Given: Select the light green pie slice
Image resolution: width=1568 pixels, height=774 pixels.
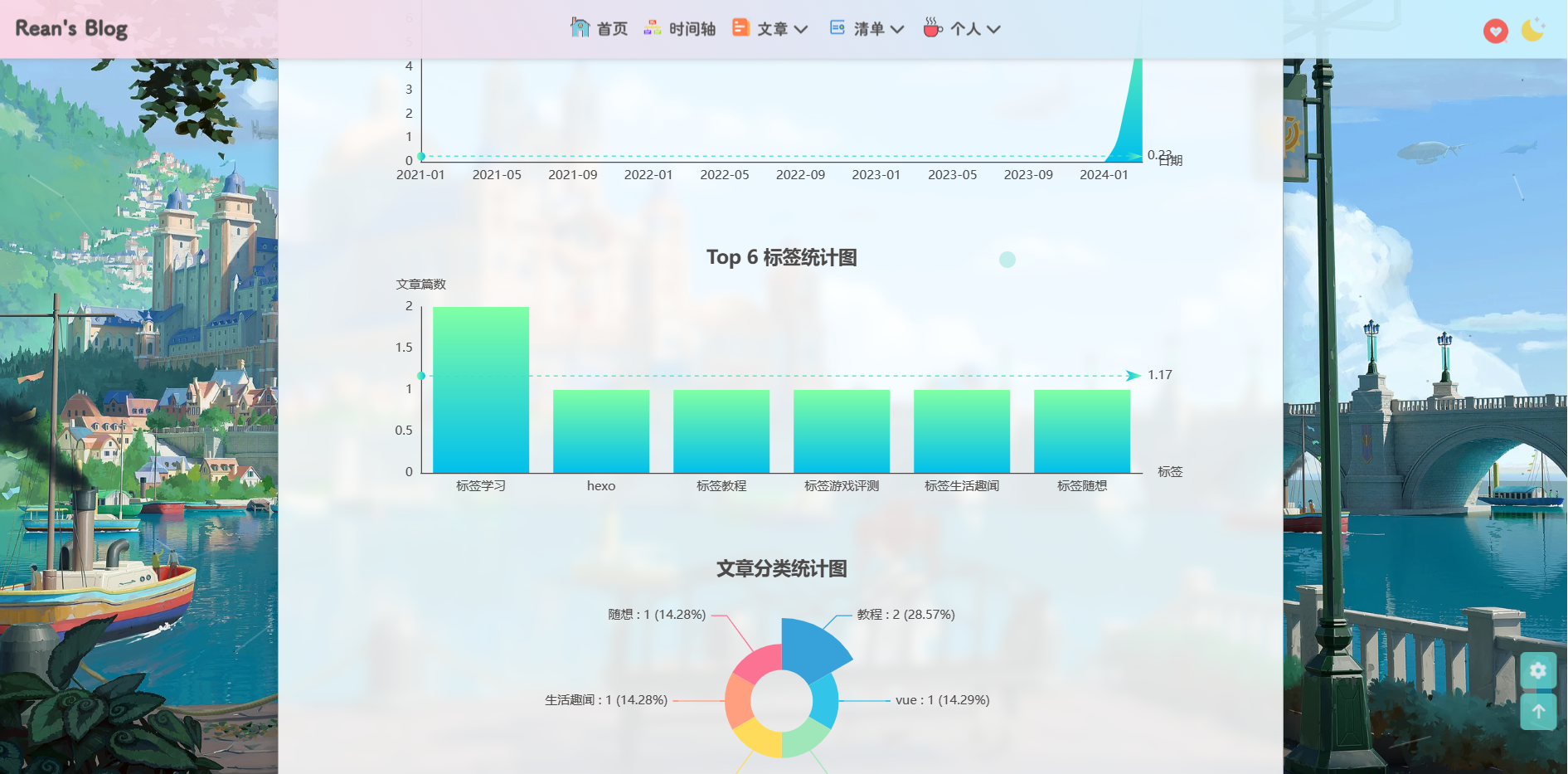Looking at the screenshot, I should 804,738.
